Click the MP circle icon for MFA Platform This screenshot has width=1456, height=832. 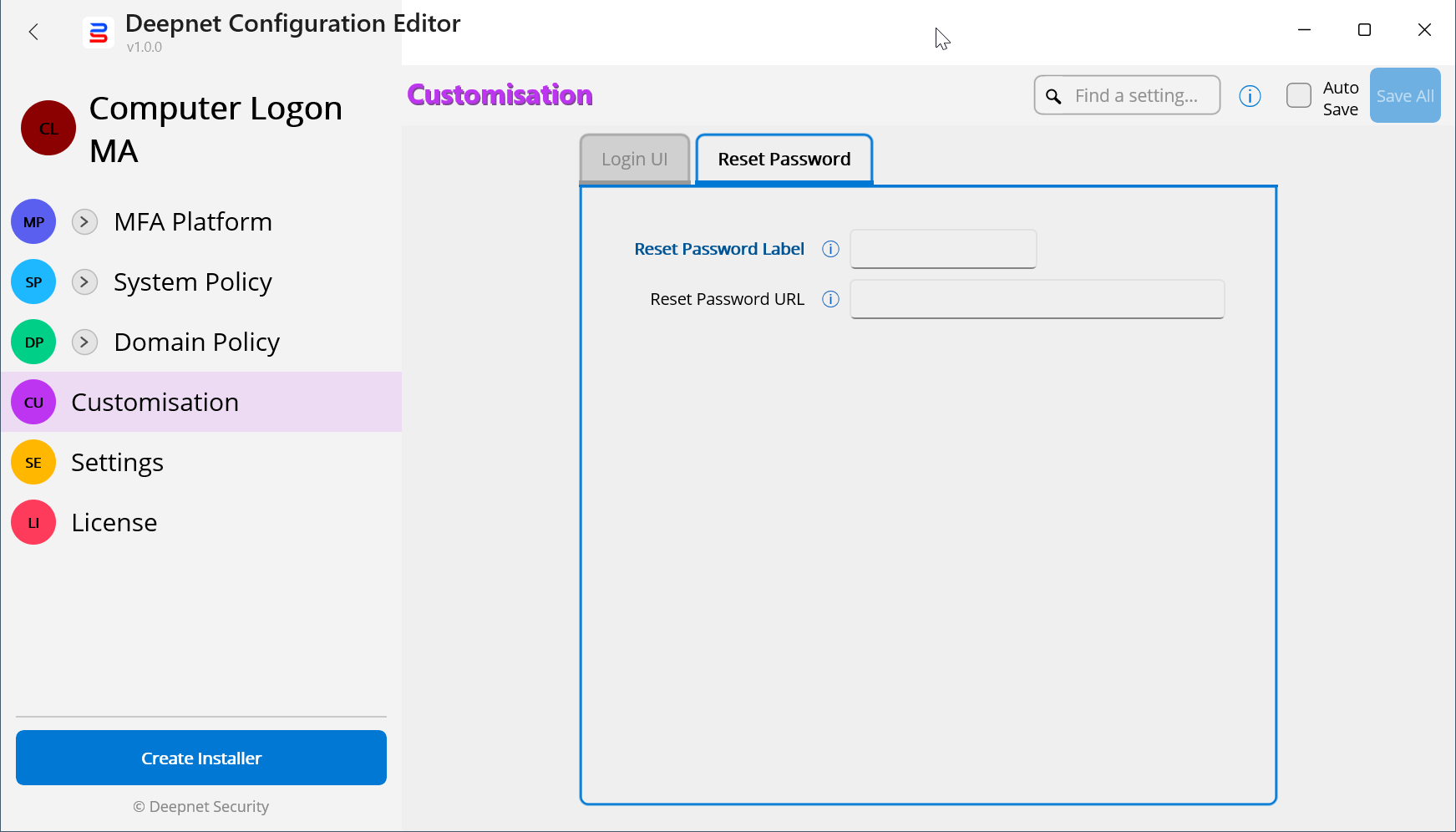(33, 222)
